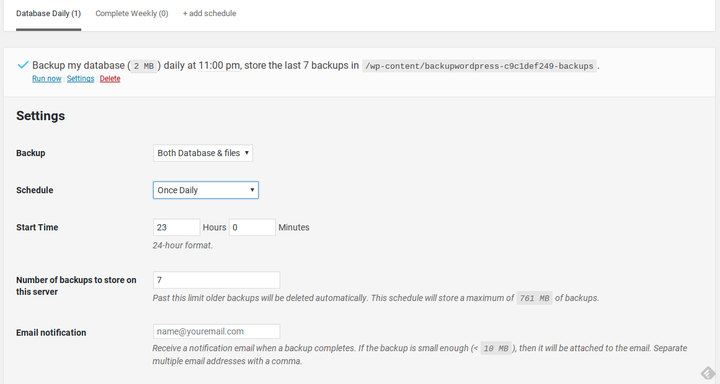The height and width of the screenshot is (384, 720).
Task: Click the Number of backups to store field
Action: click(216, 280)
